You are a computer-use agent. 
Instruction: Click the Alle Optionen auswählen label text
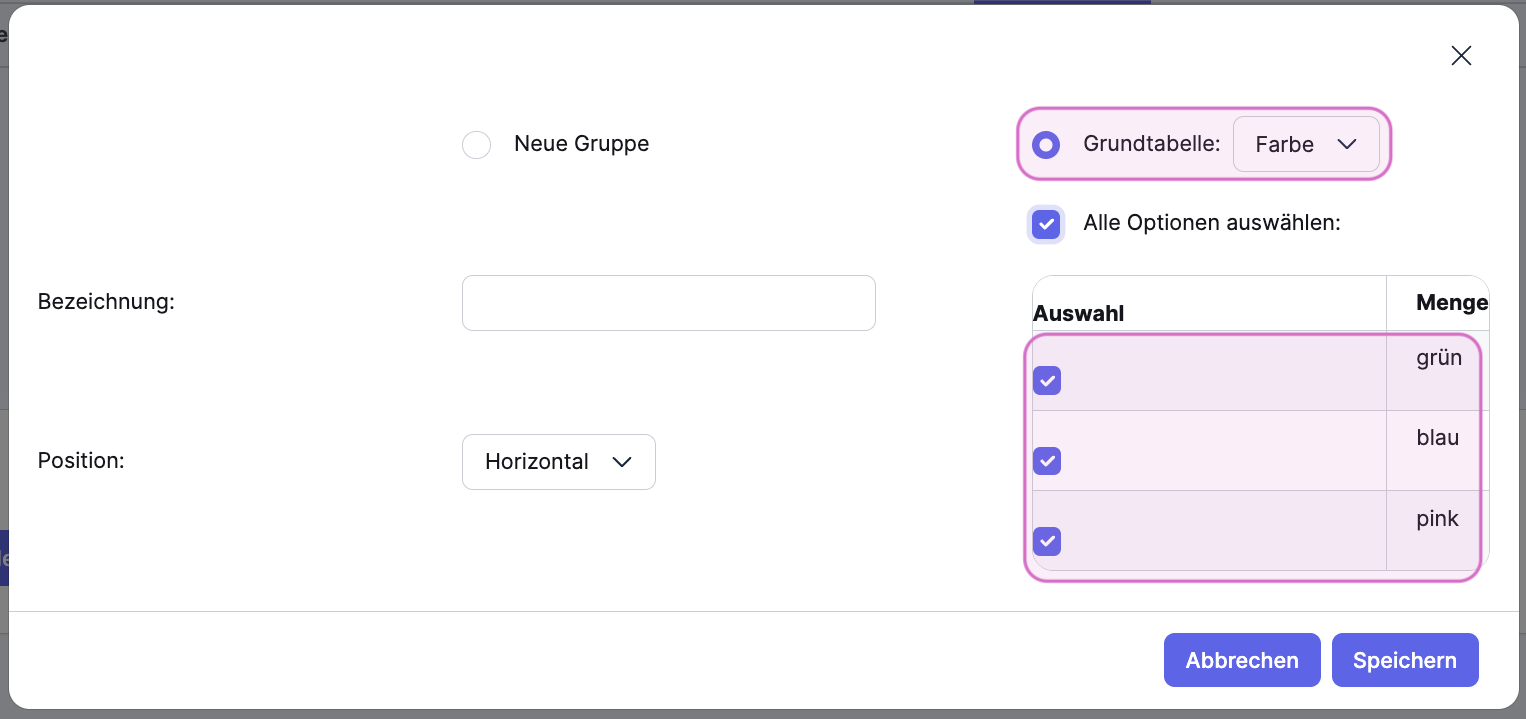(x=1211, y=223)
